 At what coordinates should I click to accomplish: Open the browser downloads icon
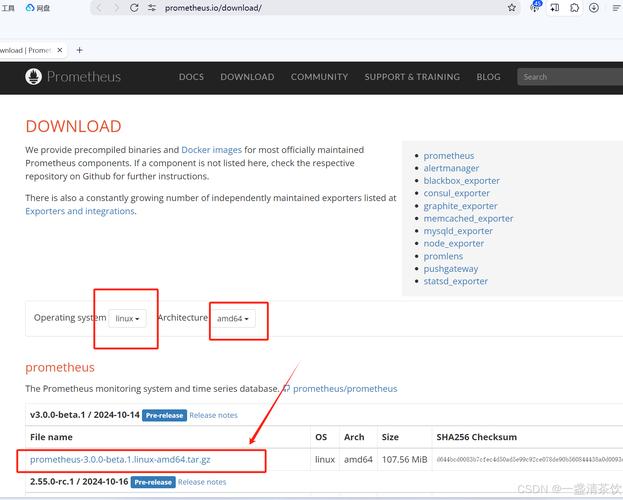point(594,8)
